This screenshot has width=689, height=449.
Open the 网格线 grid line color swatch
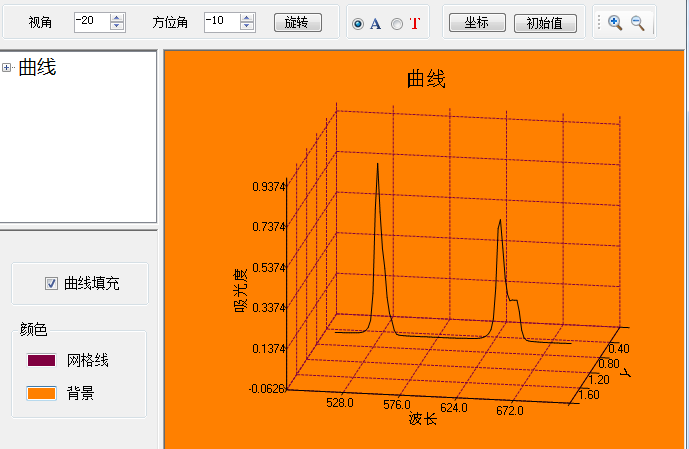tap(41, 360)
